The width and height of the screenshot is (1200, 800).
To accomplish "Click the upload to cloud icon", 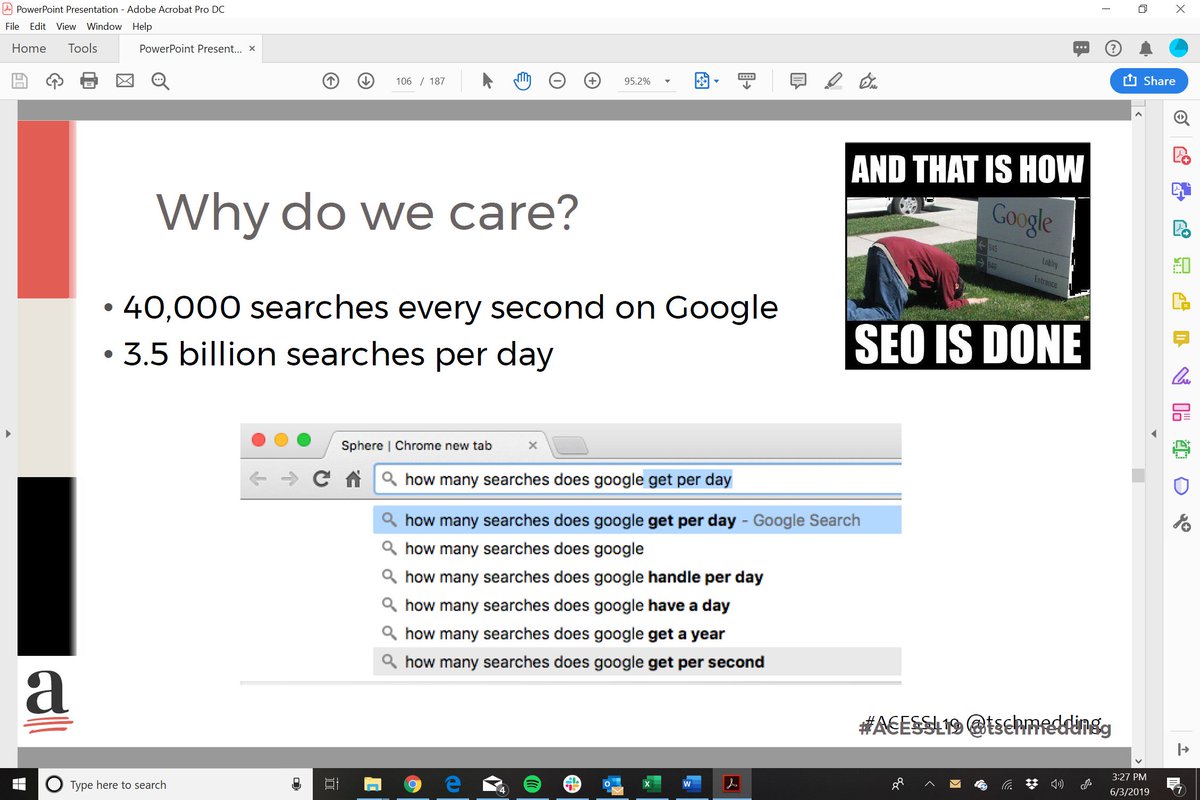I will (x=54, y=81).
